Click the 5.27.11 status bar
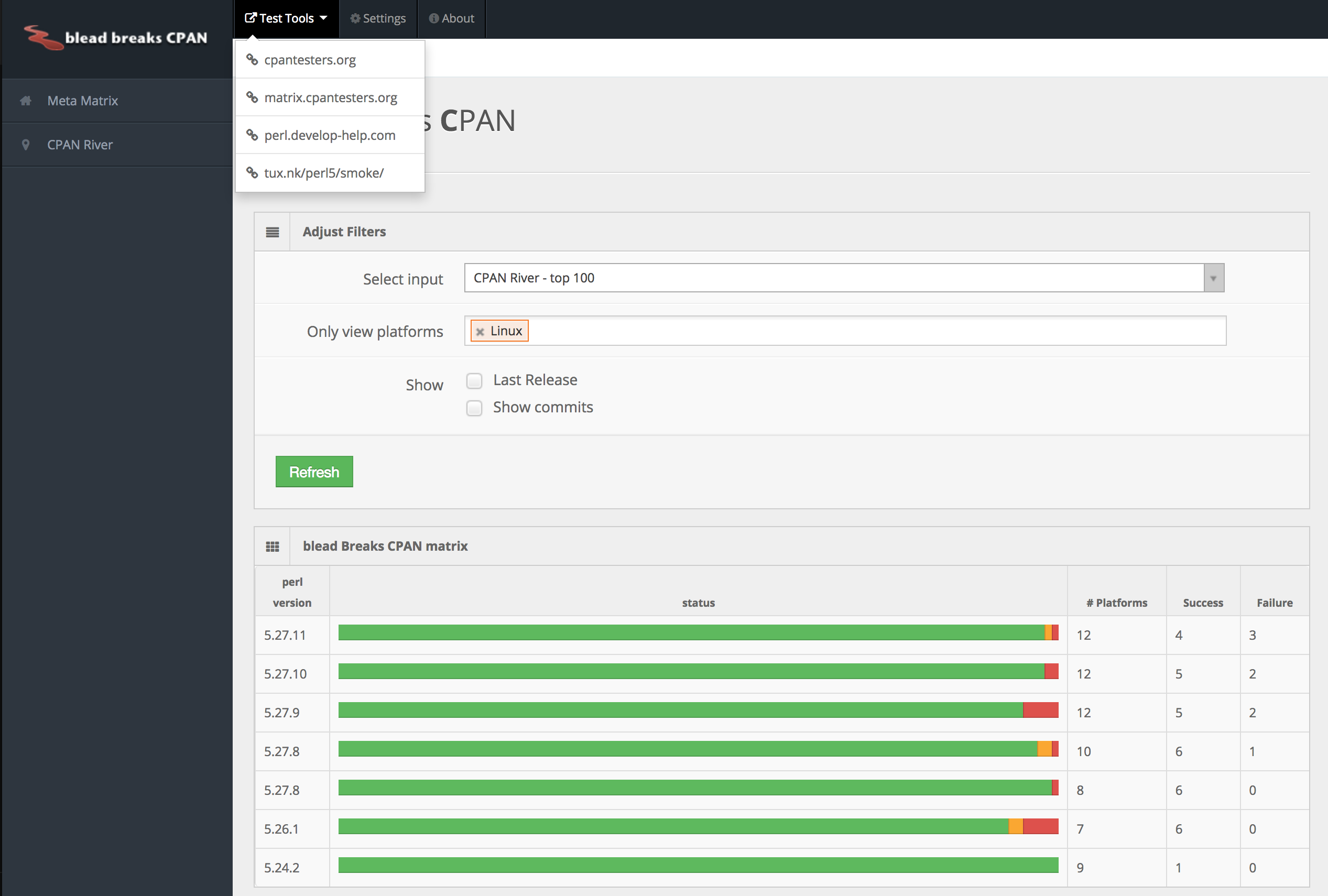Image resolution: width=1328 pixels, height=896 pixels. (698, 632)
